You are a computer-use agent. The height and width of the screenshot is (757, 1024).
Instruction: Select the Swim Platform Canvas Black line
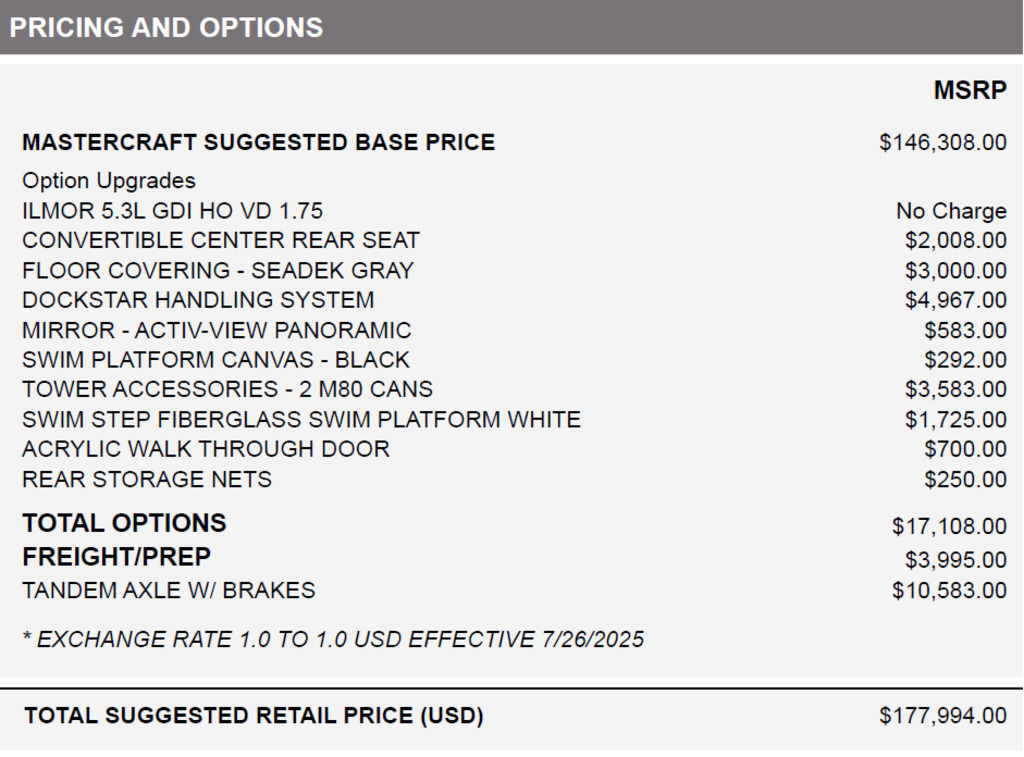tap(215, 360)
